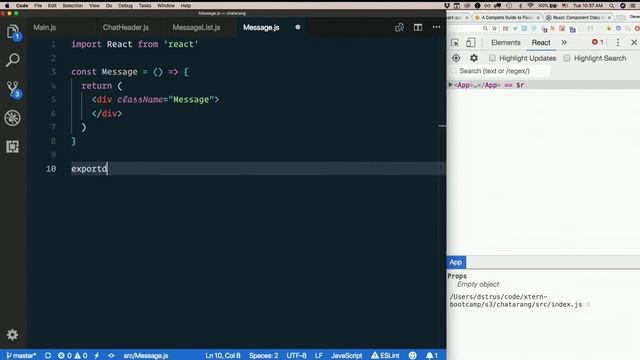
Task: Open the React tab in DevTools
Action: (541, 42)
